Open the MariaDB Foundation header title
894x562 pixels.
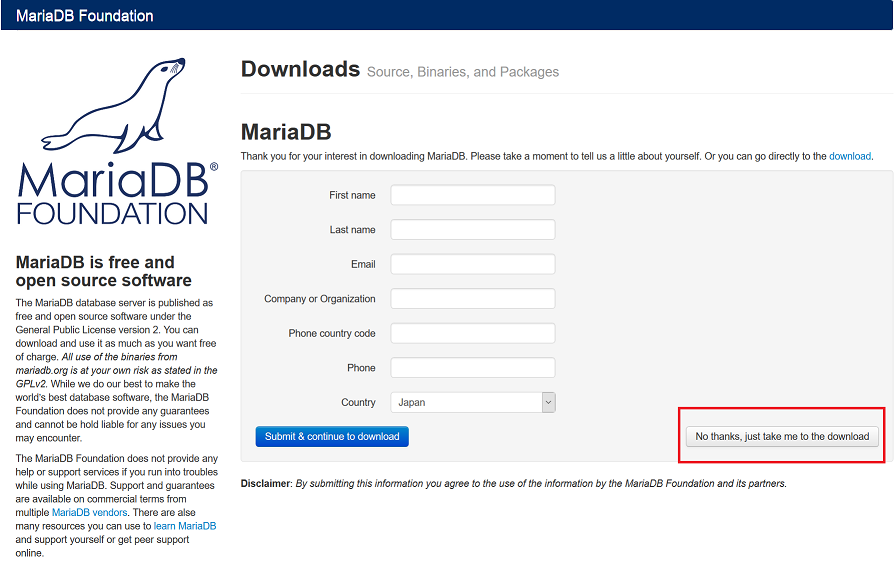[84, 15]
